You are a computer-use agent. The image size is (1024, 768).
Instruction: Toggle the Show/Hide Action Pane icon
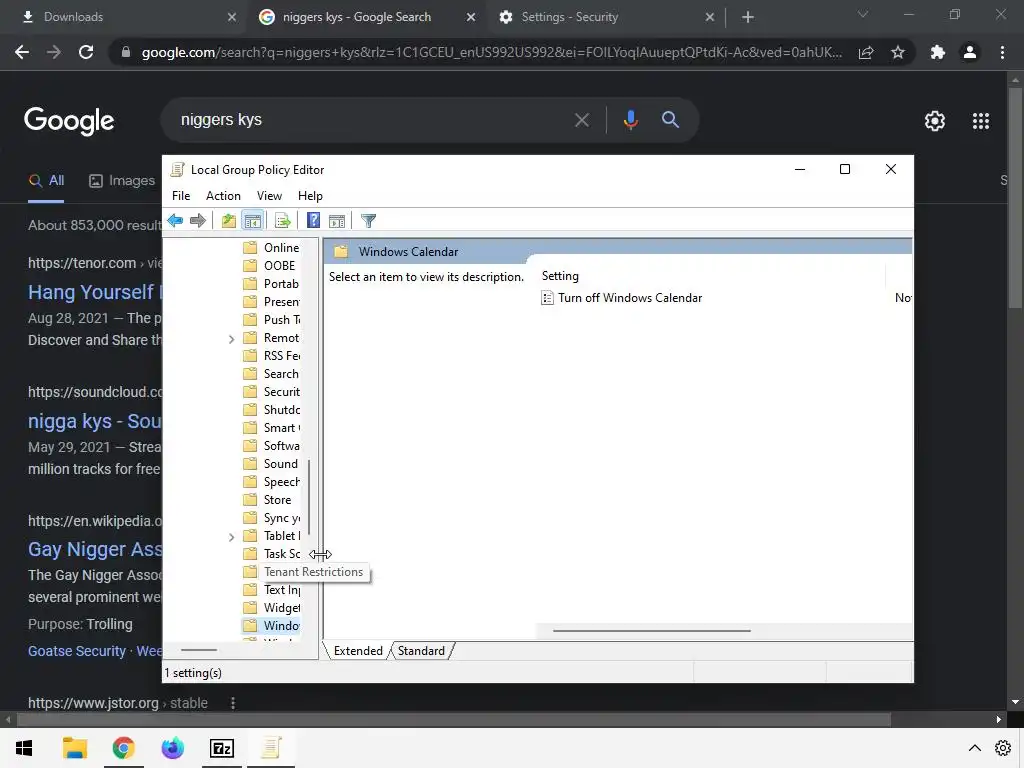point(337,221)
